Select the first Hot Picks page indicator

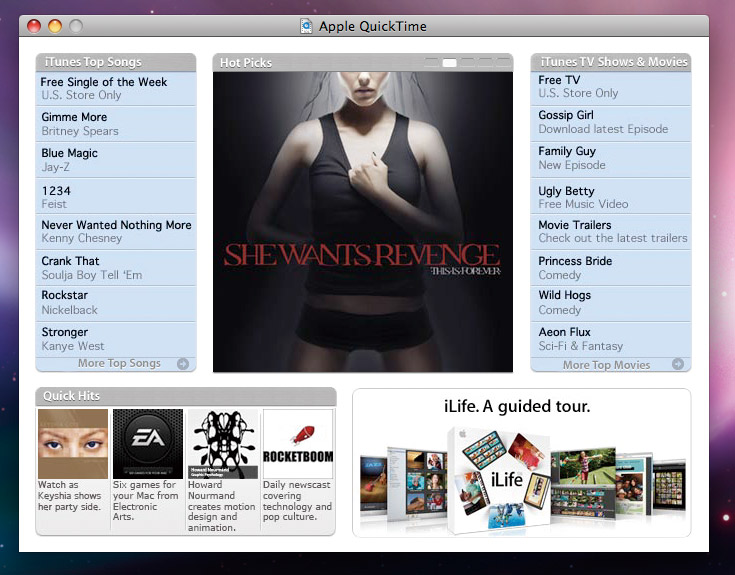coord(431,62)
